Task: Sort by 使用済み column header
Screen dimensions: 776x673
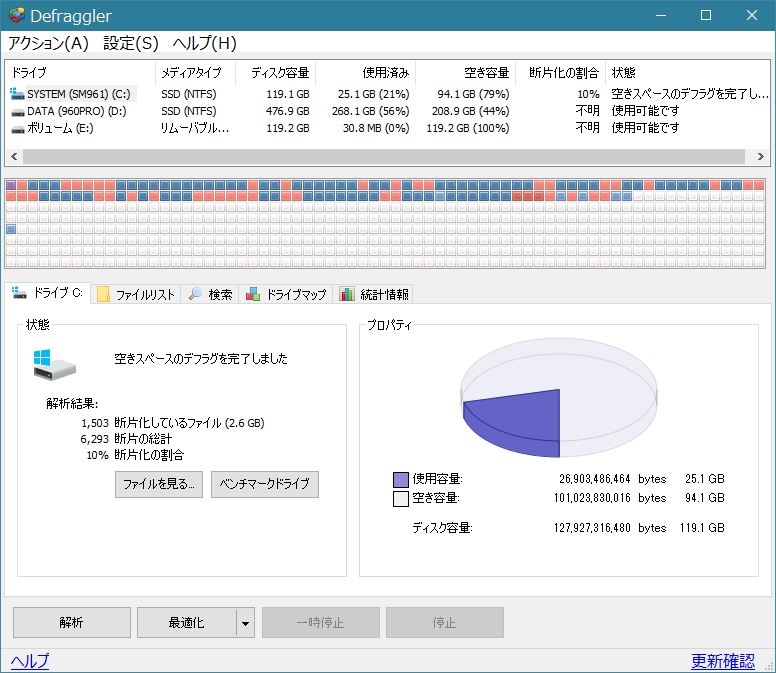Action: 366,73
